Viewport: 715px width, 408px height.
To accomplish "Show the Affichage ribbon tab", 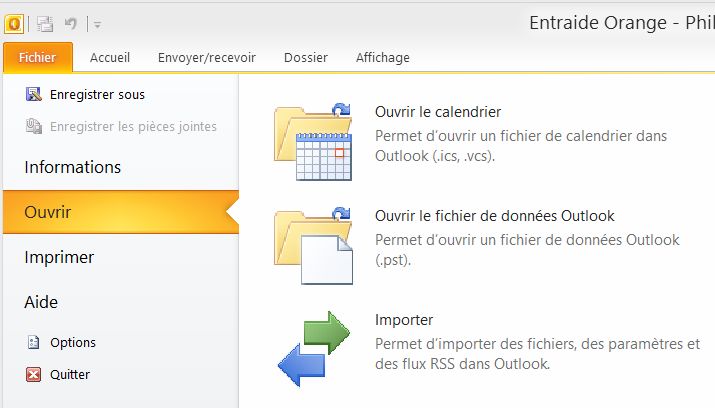I will (x=383, y=58).
